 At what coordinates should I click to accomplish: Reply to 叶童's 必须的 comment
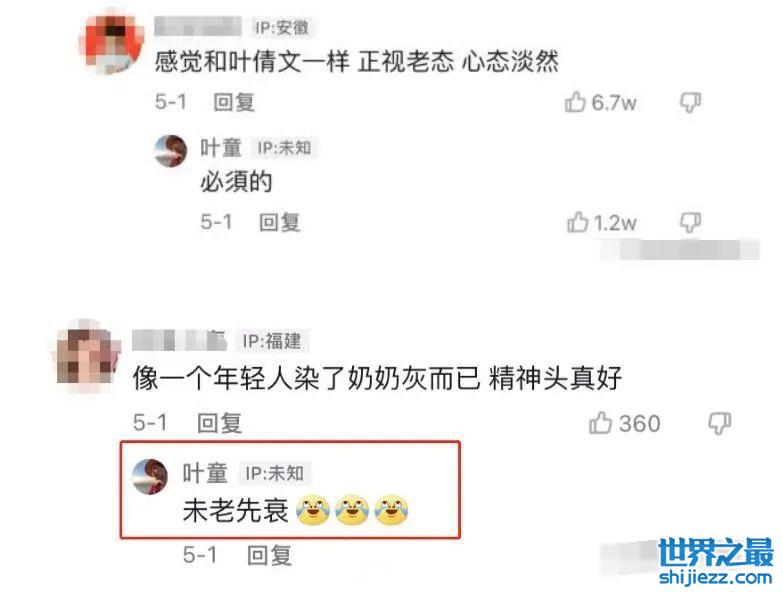[x=279, y=222]
